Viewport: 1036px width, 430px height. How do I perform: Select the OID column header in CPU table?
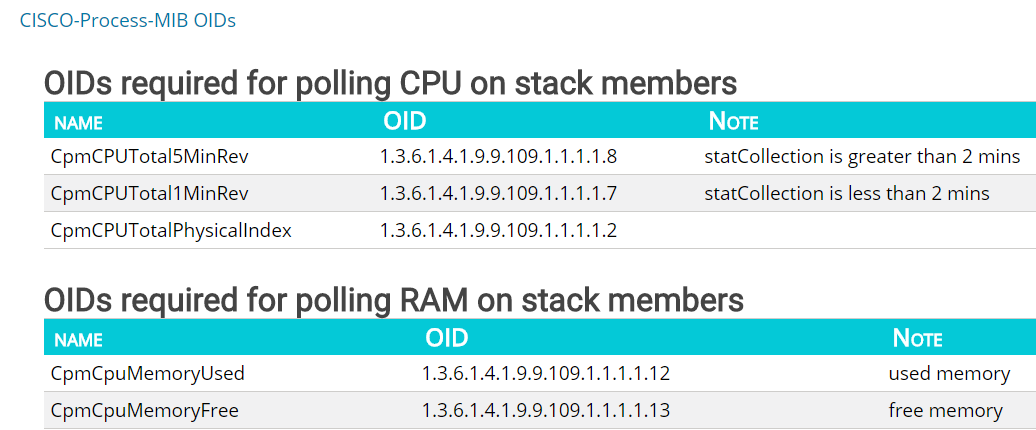404,122
